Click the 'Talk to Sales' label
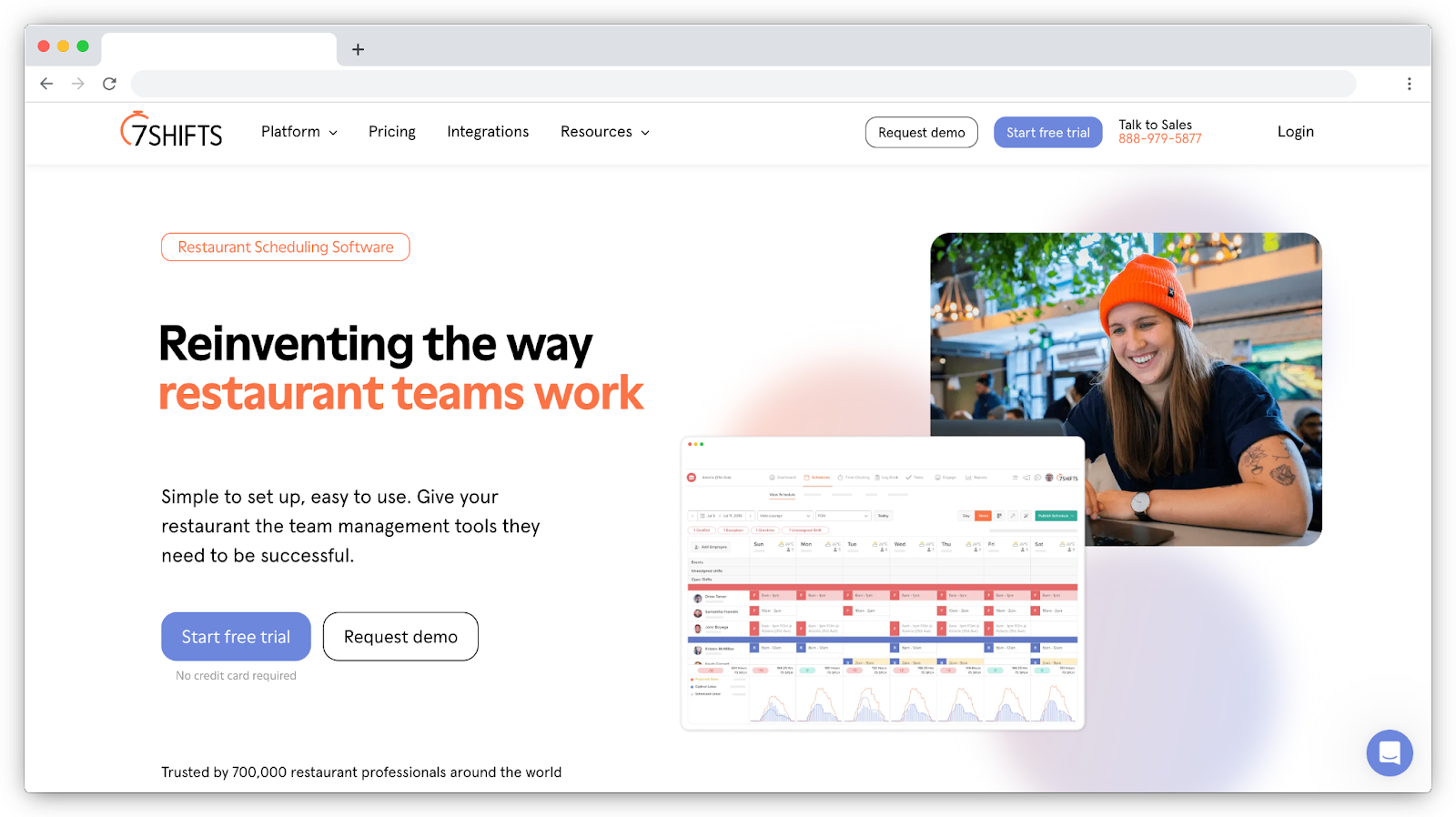 coord(1156,125)
